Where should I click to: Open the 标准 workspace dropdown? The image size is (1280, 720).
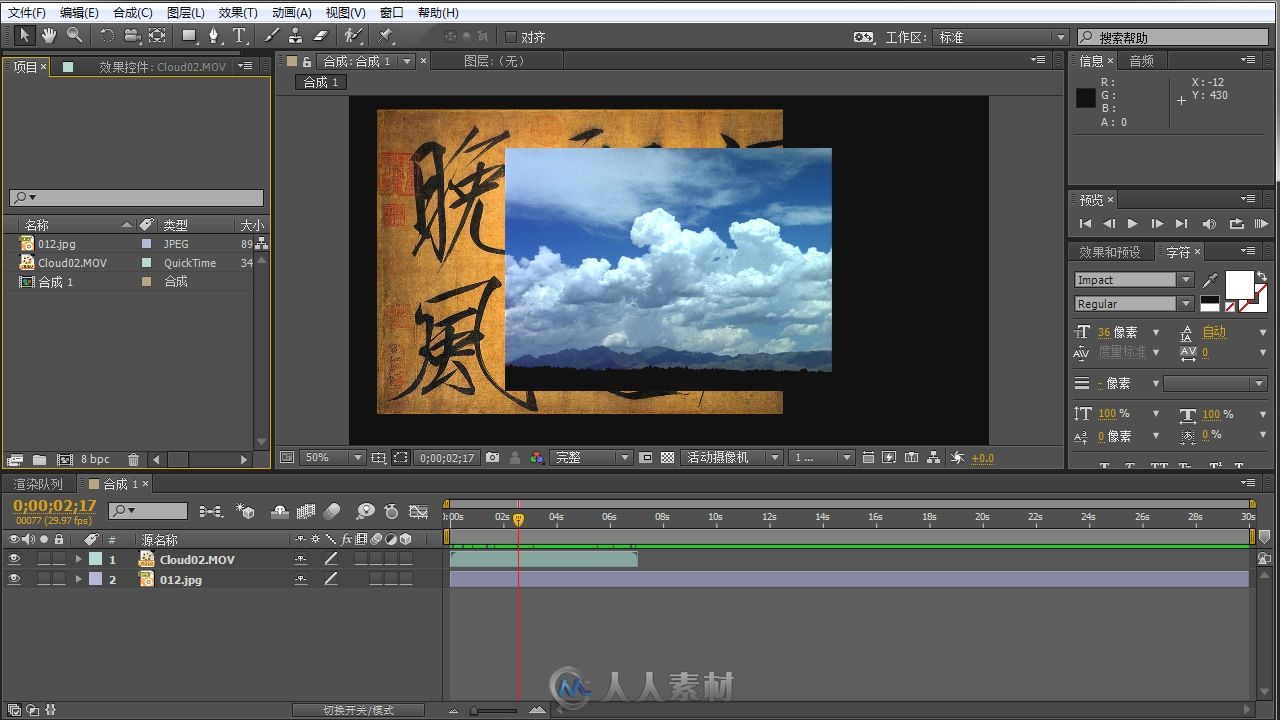[x=1001, y=37]
